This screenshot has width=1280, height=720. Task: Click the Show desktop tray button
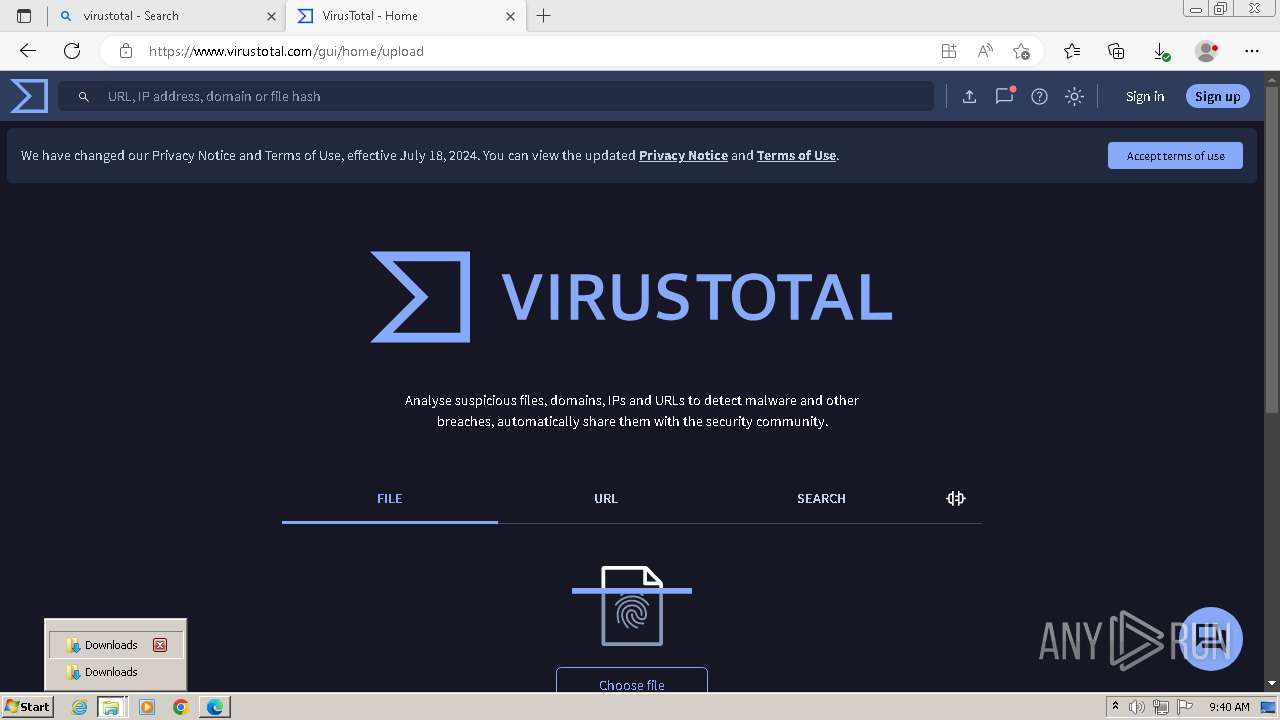pos(1268,707)
